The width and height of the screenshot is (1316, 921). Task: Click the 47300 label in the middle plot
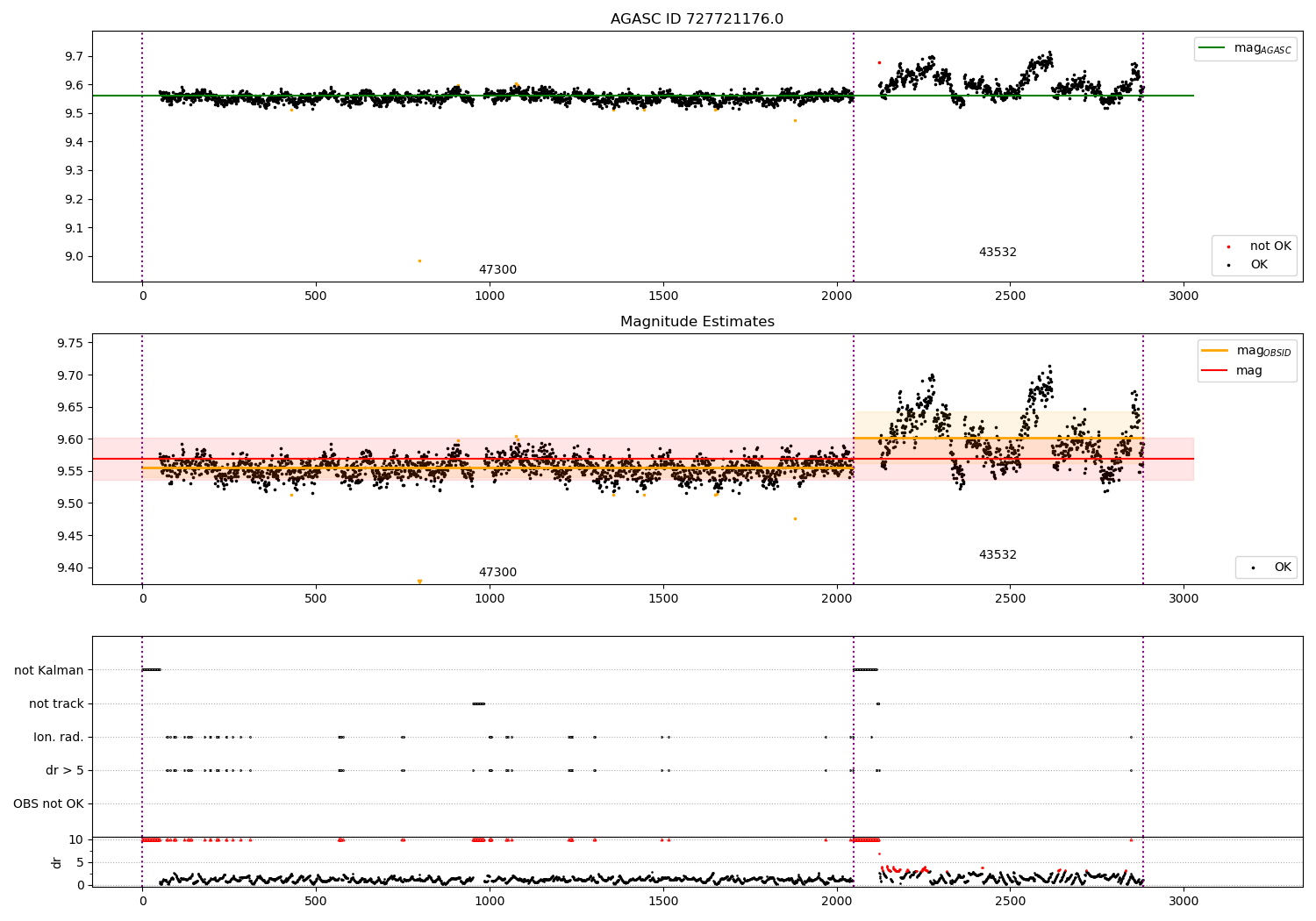pyautogui.click(x=497, y=573)
